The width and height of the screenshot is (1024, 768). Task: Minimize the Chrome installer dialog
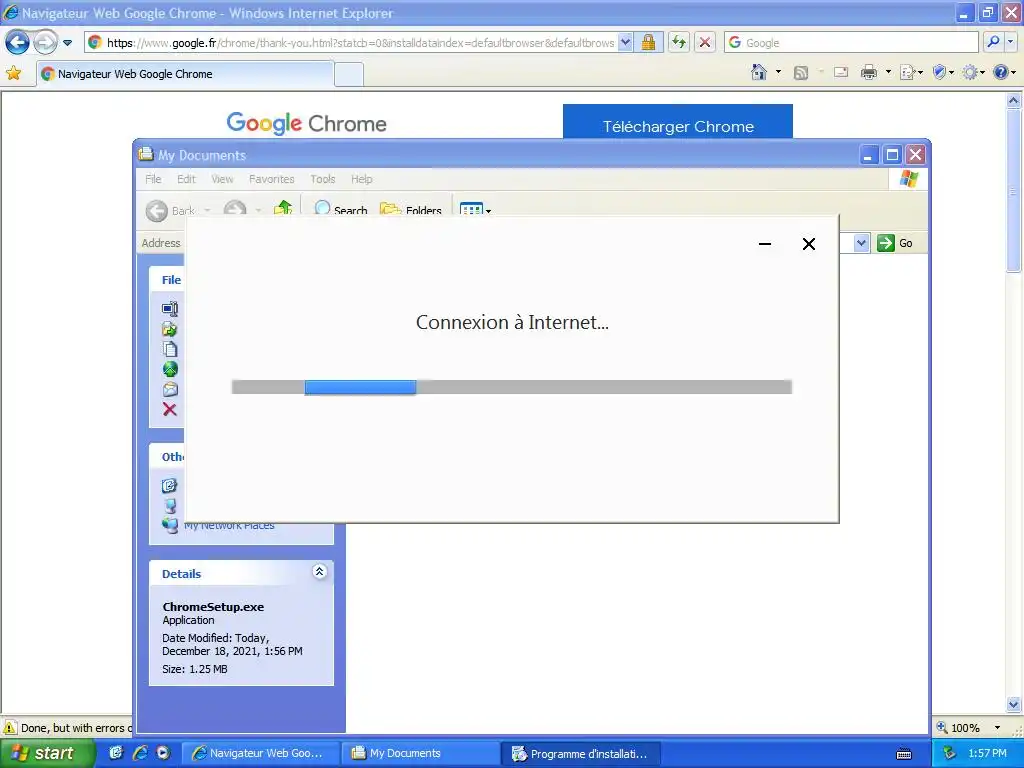[765, 244]
